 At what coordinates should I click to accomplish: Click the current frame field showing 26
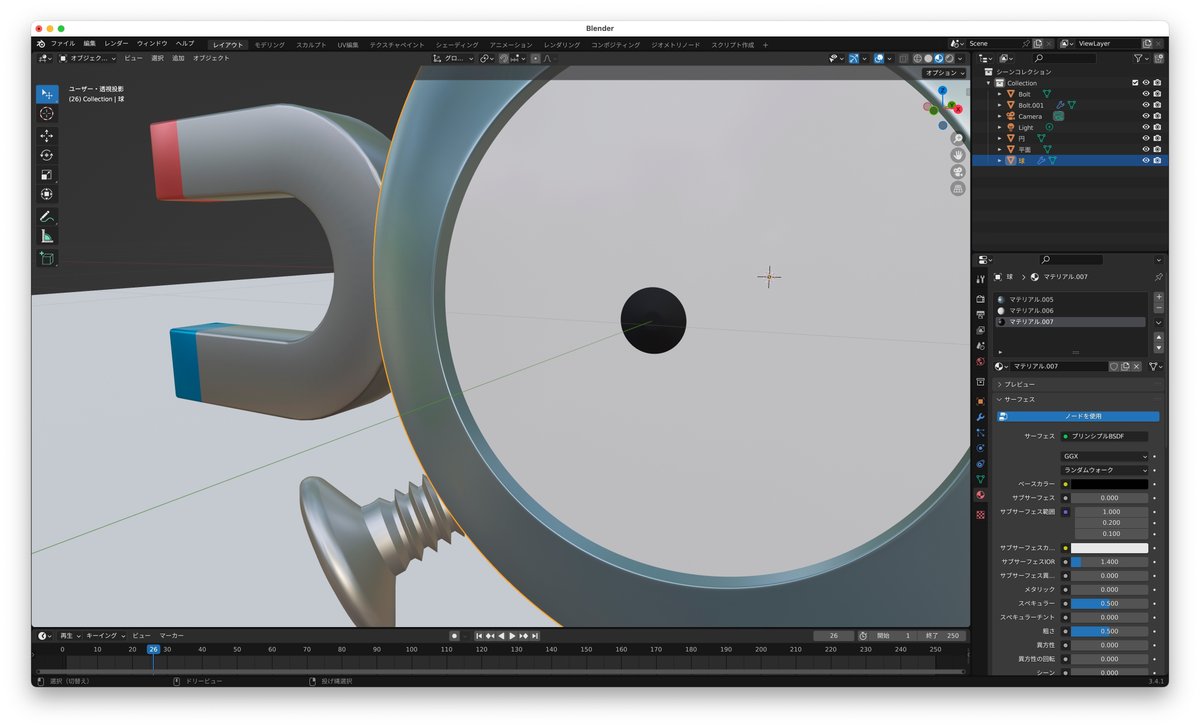(834, 636)
